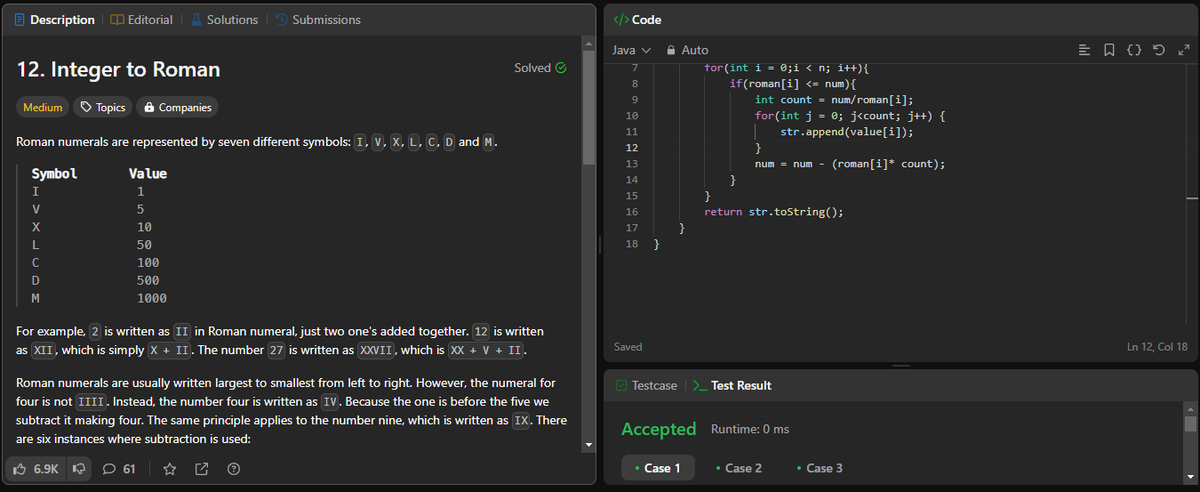The height and width of the screenshot is (492, 1200).
Task: Click the Runtime: 0 ms text
Action: 750,429
